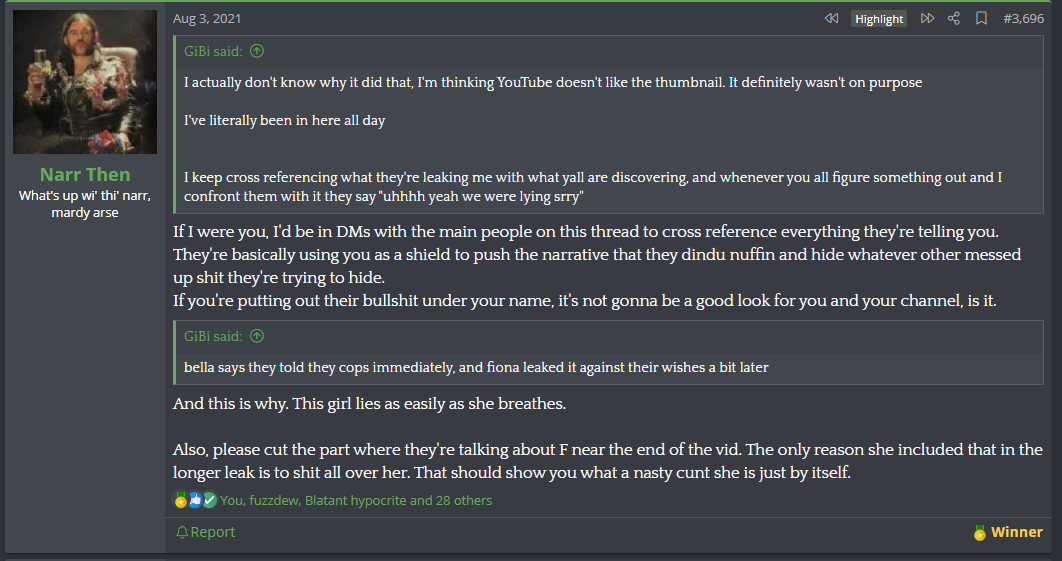Open first GiBi quote source arrow

tap(257, 51)
